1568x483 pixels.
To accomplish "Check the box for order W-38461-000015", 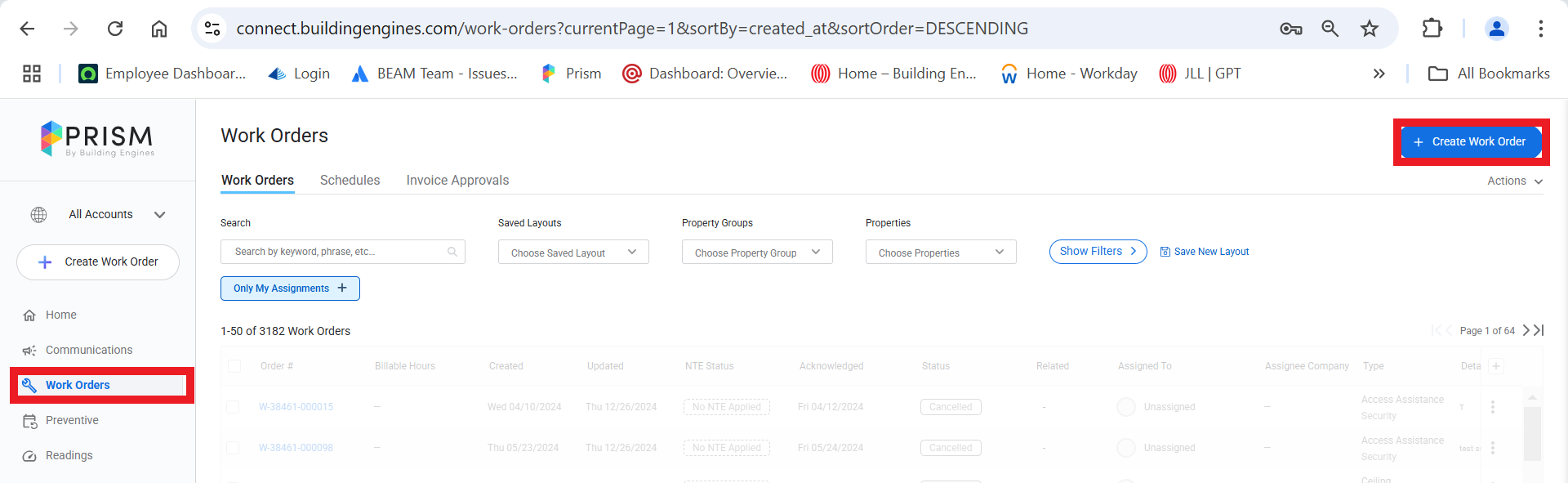I will click(x=233, y=407).
